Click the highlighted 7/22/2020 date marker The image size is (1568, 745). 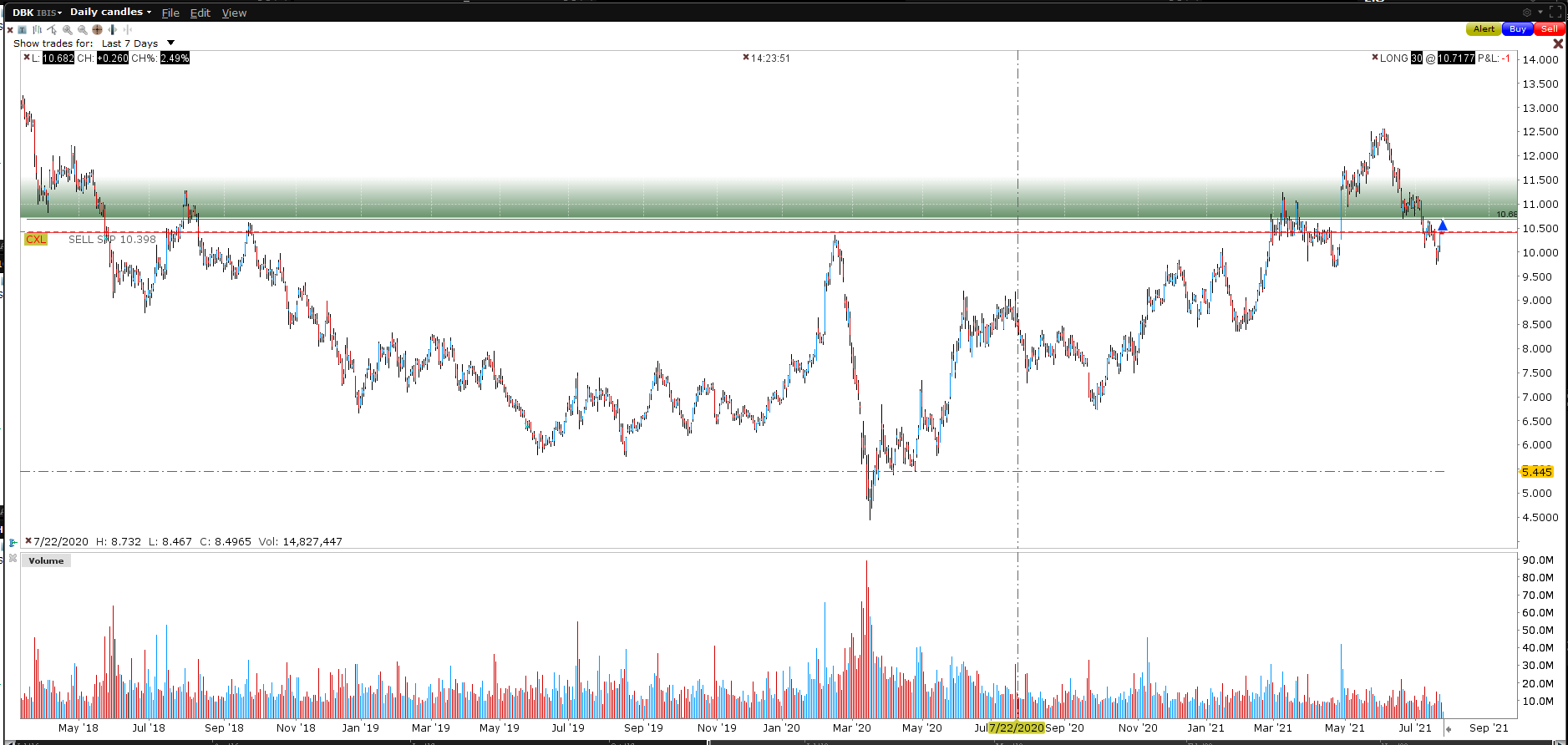click(x=1017, y=727)
